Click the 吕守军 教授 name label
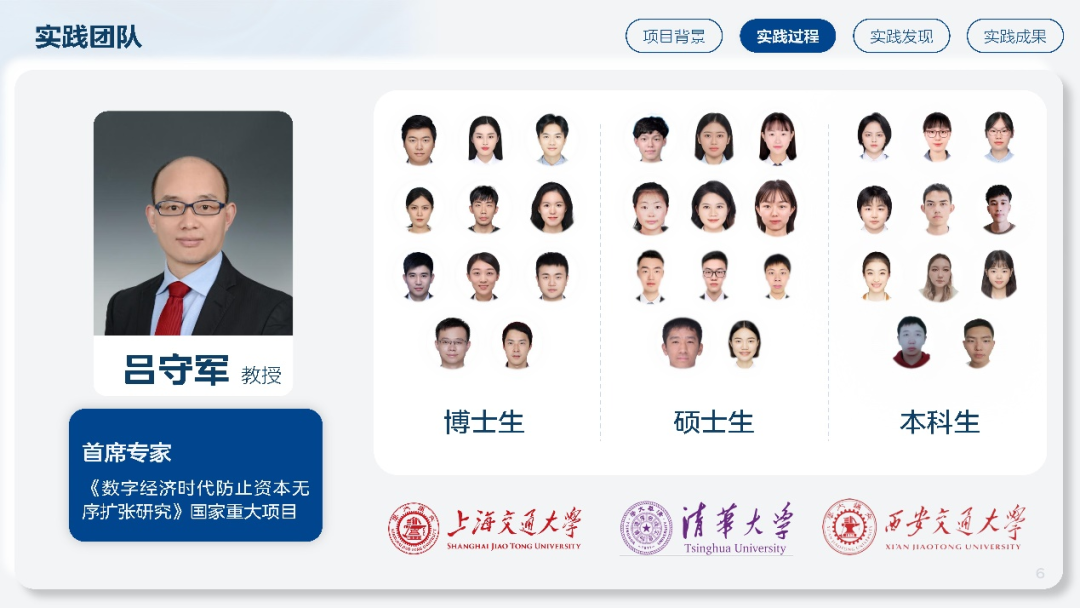The image size is (1080, 608). coord(202,370)
